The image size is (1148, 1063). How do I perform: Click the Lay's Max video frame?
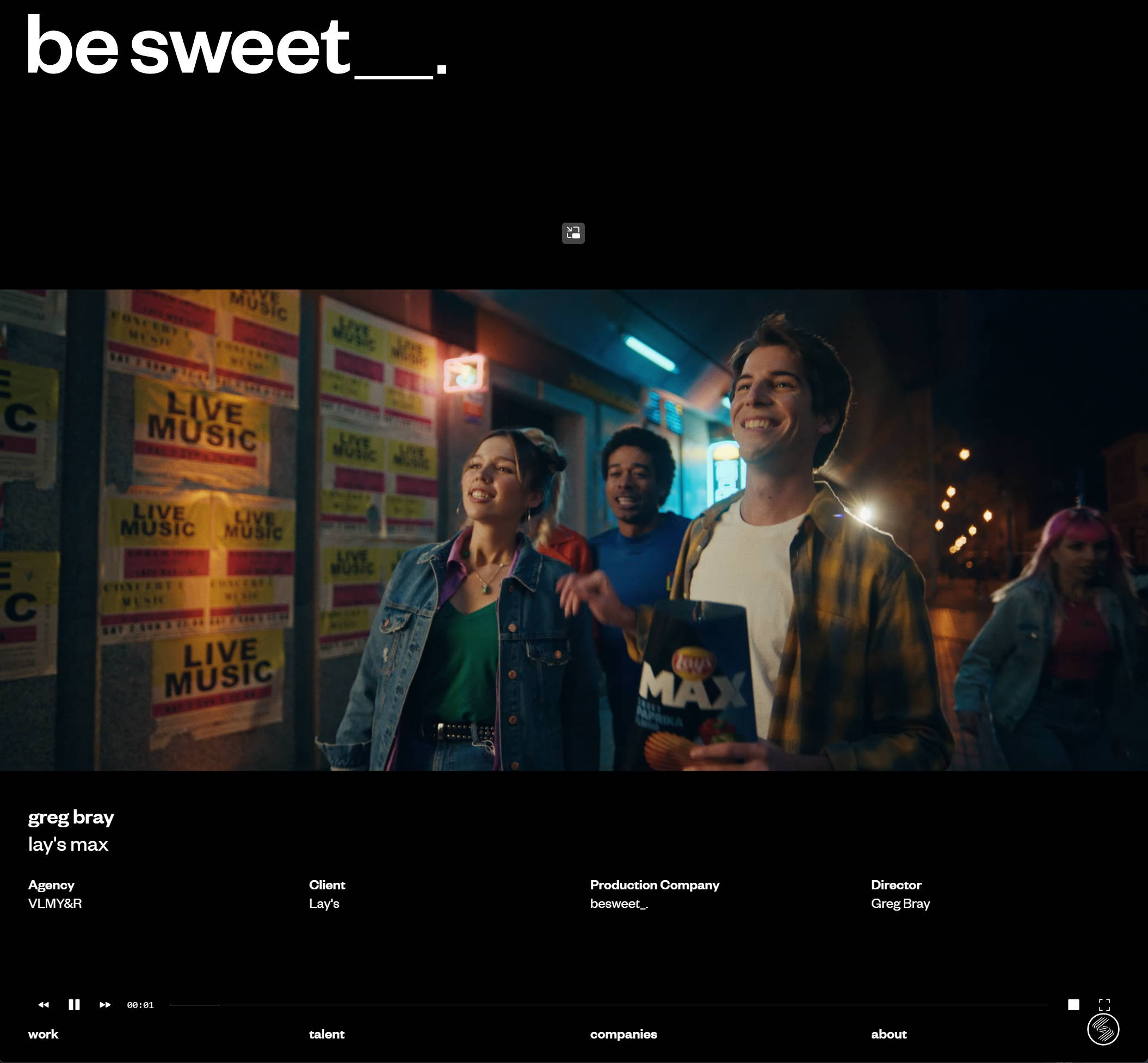pyautogui.click(x=573, y=529)
